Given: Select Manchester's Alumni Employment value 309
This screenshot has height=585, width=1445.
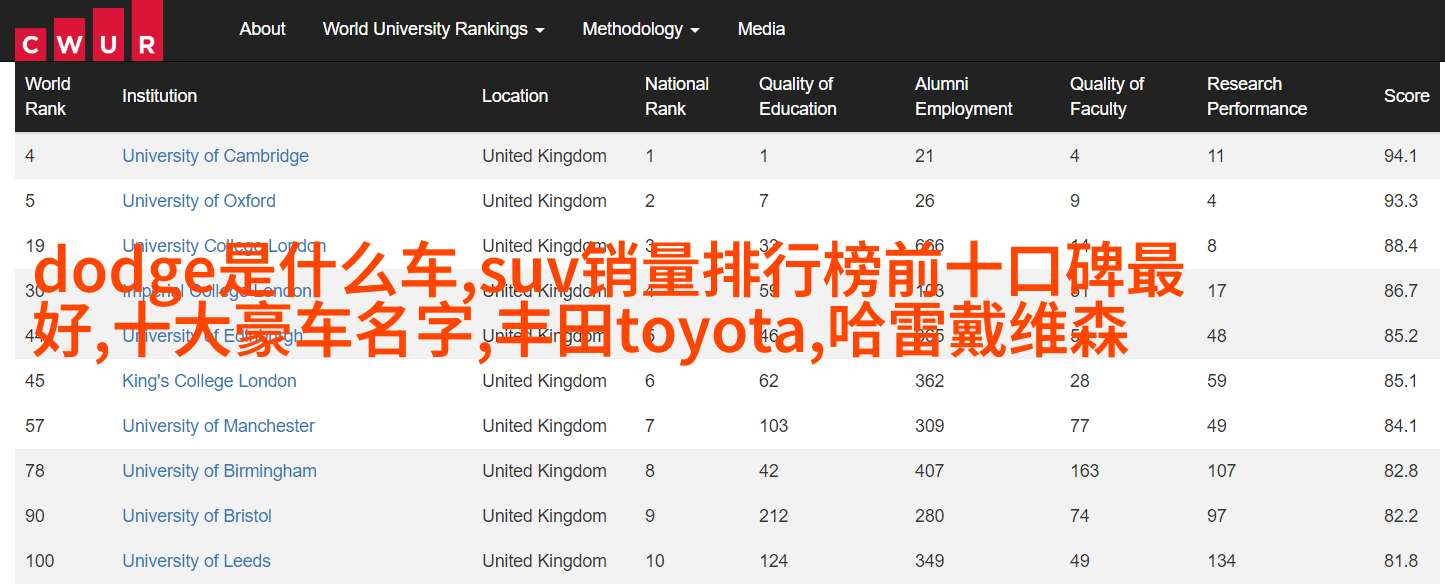Looking at the screenshot, I should pos(930,426).
